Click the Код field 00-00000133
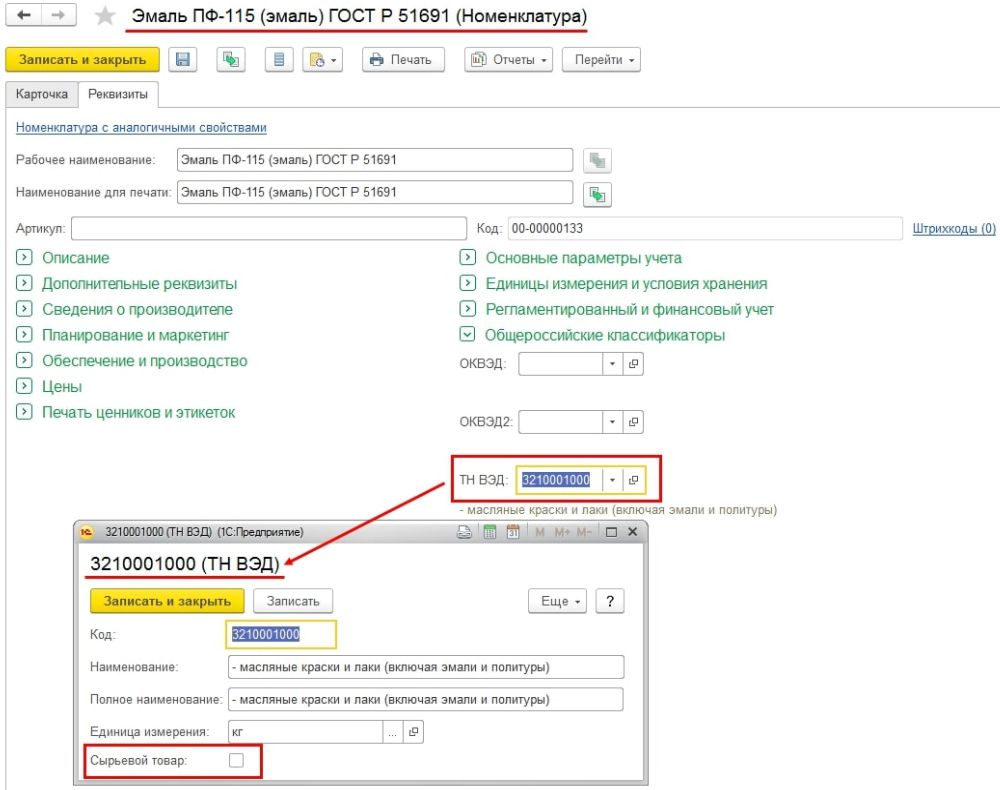This screenshot has height=790, width=1000. pos(705,229)
